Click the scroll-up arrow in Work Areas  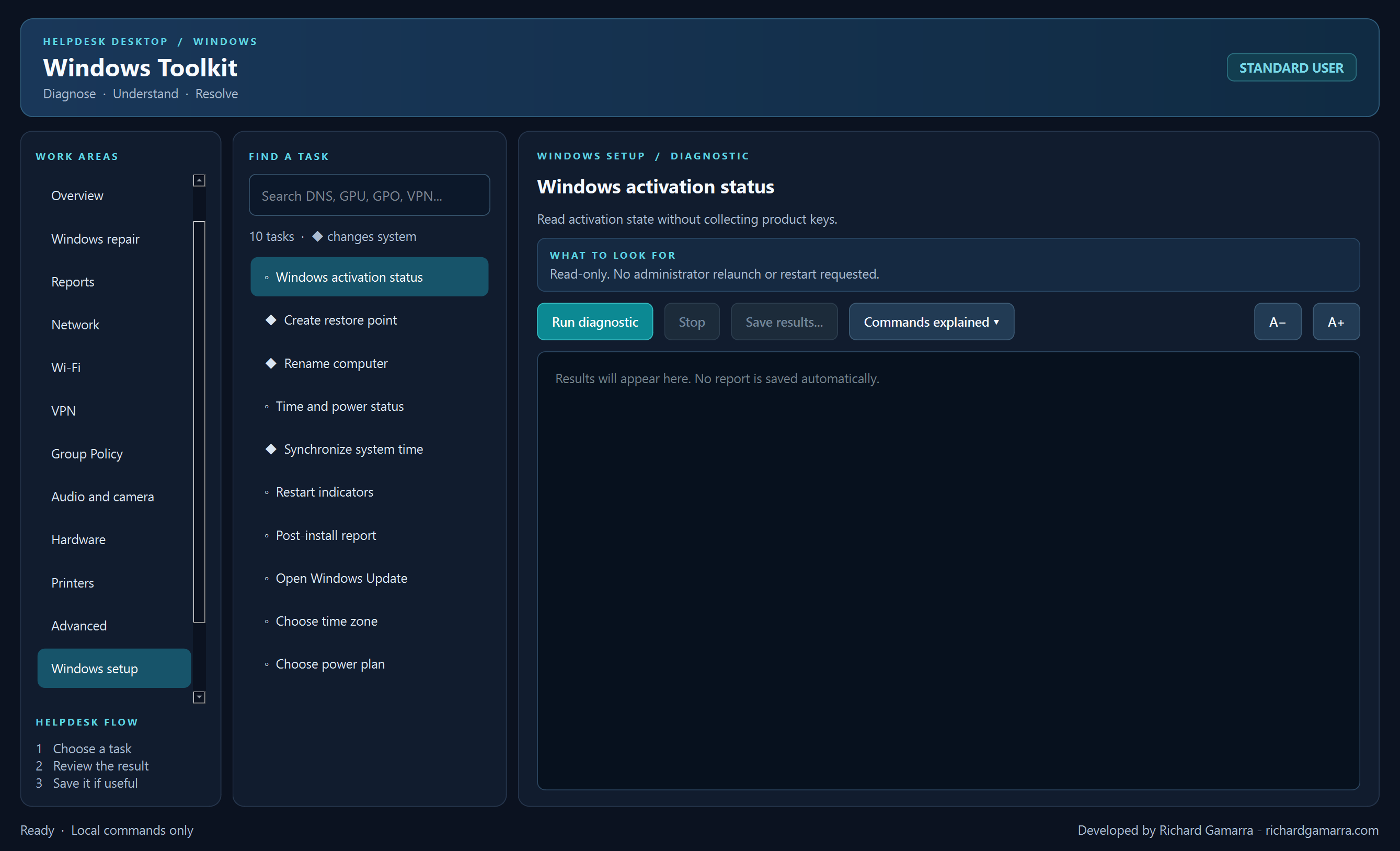coord(199,181)
